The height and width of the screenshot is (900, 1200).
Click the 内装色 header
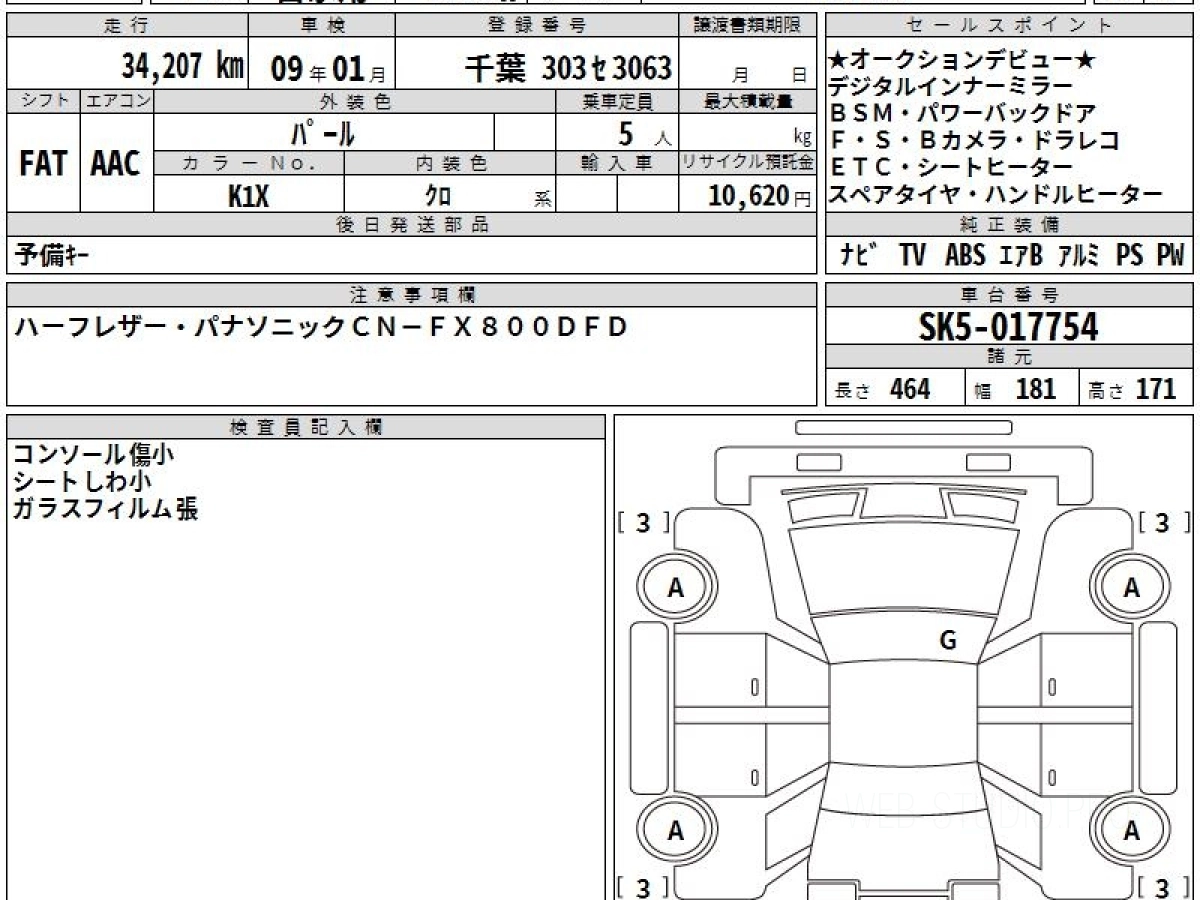tap(450, 163)
